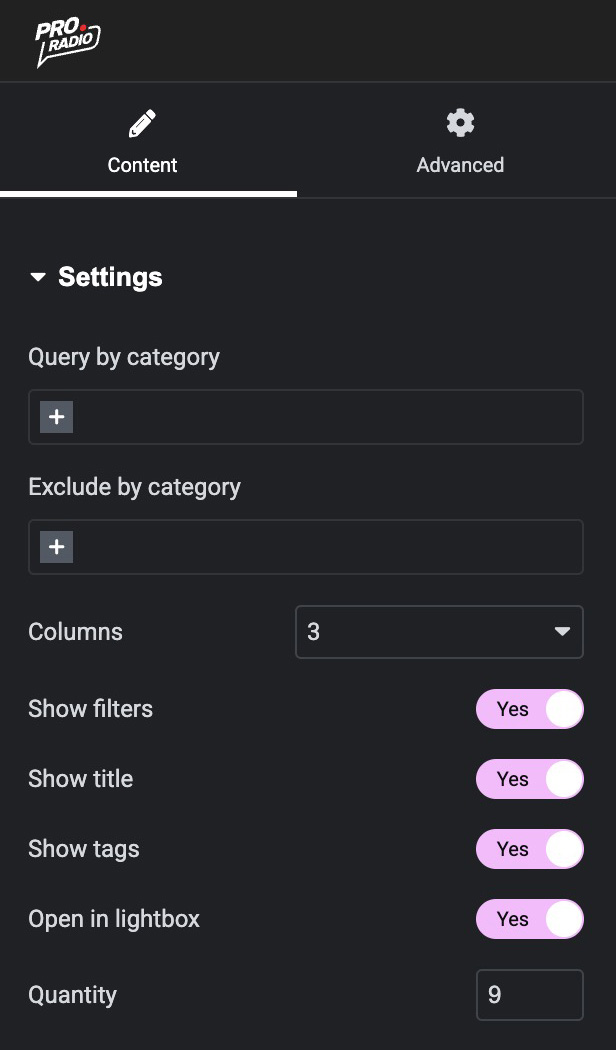Click plus icon under Exclude by category
This screenshot has height=1050, width=616.
pyautogui.click(x=57, y=547)
